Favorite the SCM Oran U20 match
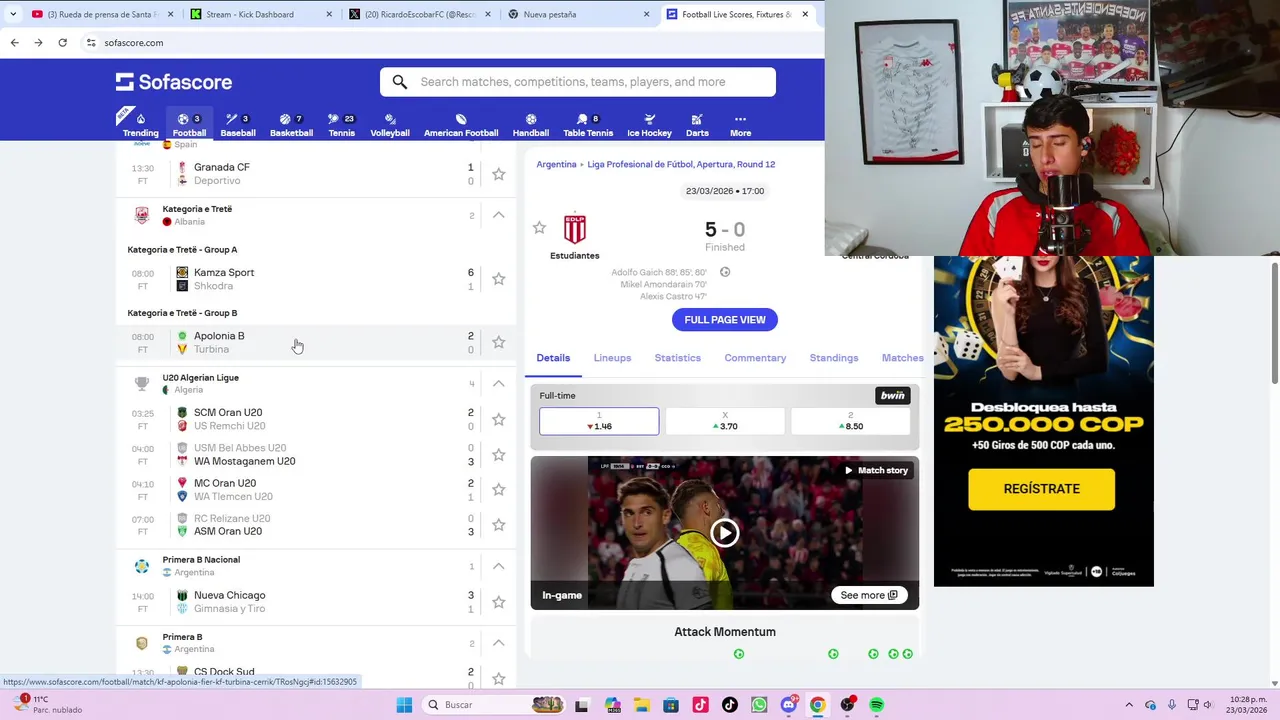The height and width of the screenshot is (720, 1280). click(x=499, y=419)
